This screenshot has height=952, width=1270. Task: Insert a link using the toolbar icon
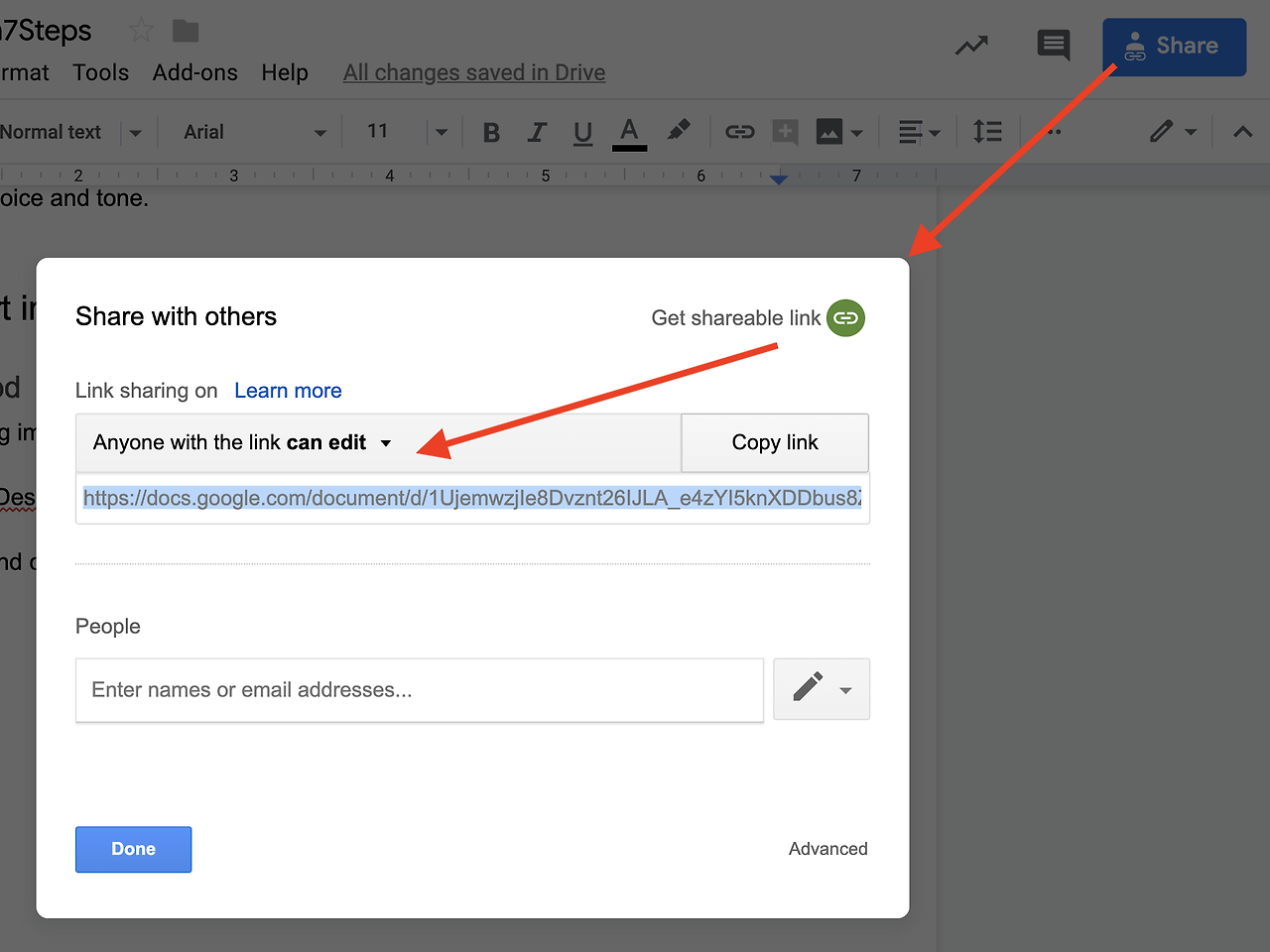tap(739, 131)
